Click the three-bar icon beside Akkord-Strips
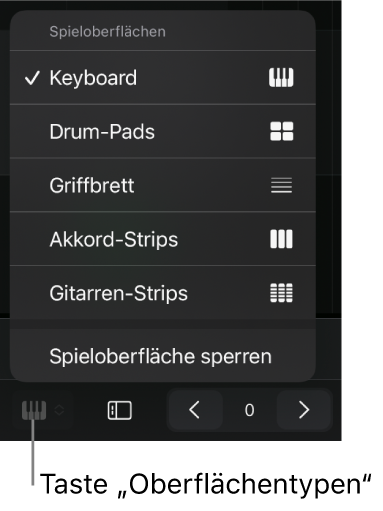Image resolution: width=383 pixels, height=511 pixels. tap(281, 239)
